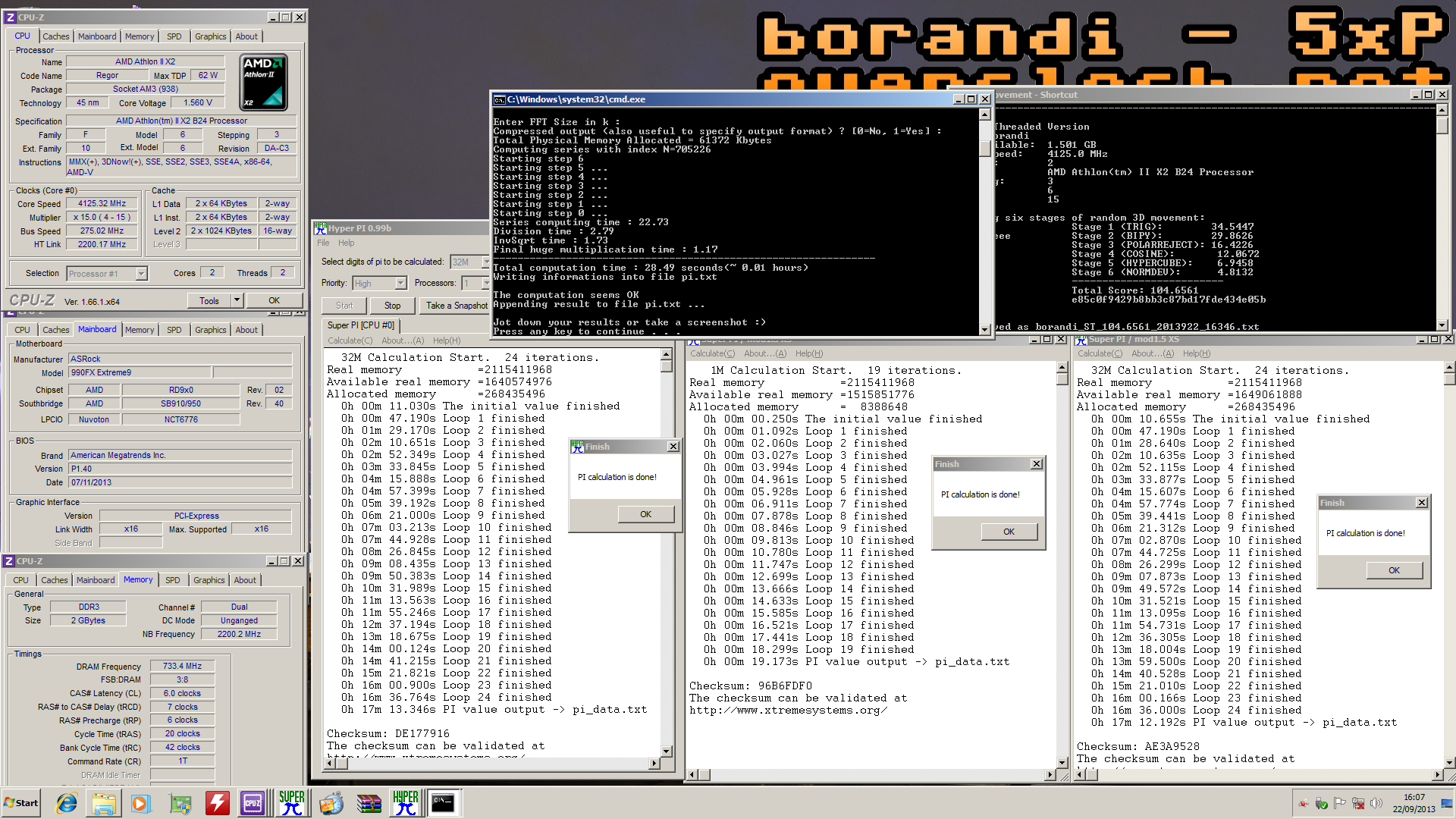
Task: Select About tab in Memory CPU-Z window
Action: point(245,580)
